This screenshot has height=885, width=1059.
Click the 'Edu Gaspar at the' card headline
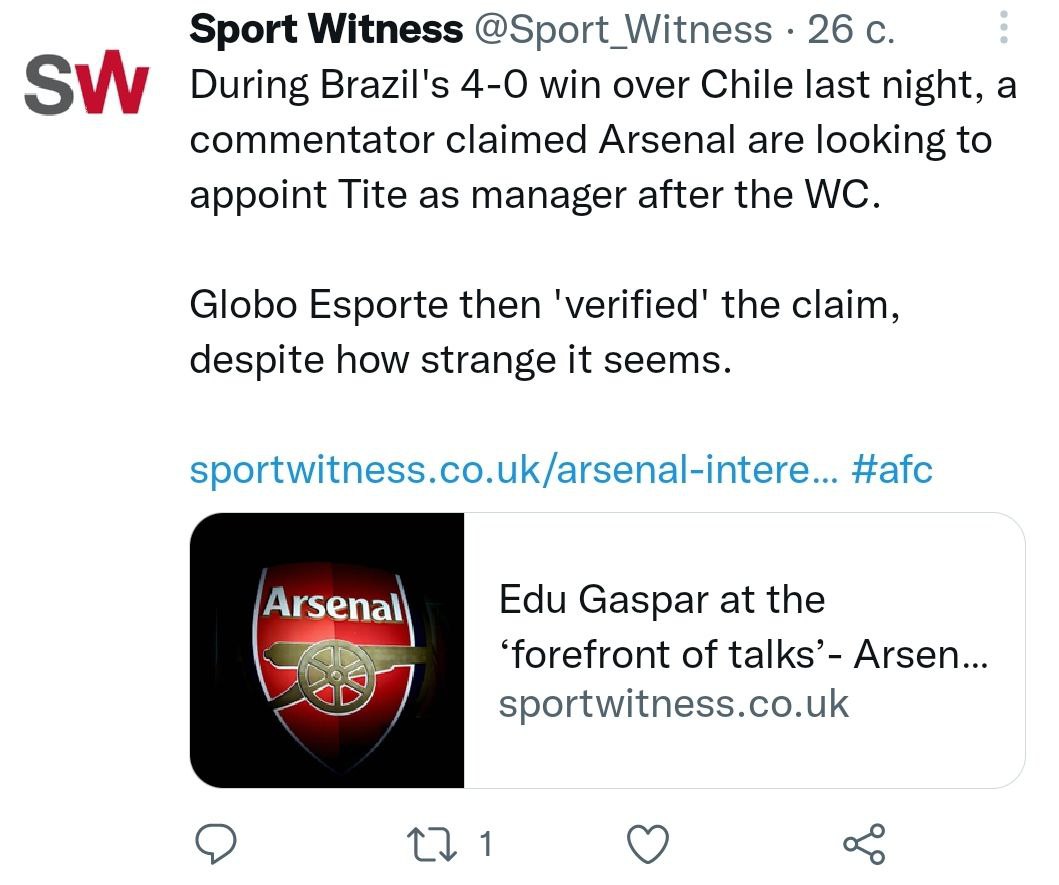click(662, 600)
